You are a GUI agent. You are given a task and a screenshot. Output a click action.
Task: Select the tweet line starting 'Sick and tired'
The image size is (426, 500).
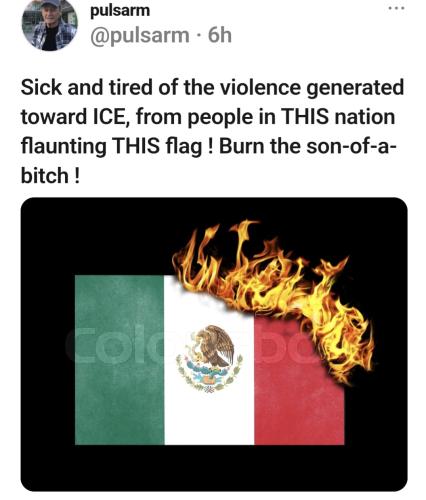point(212,87)
